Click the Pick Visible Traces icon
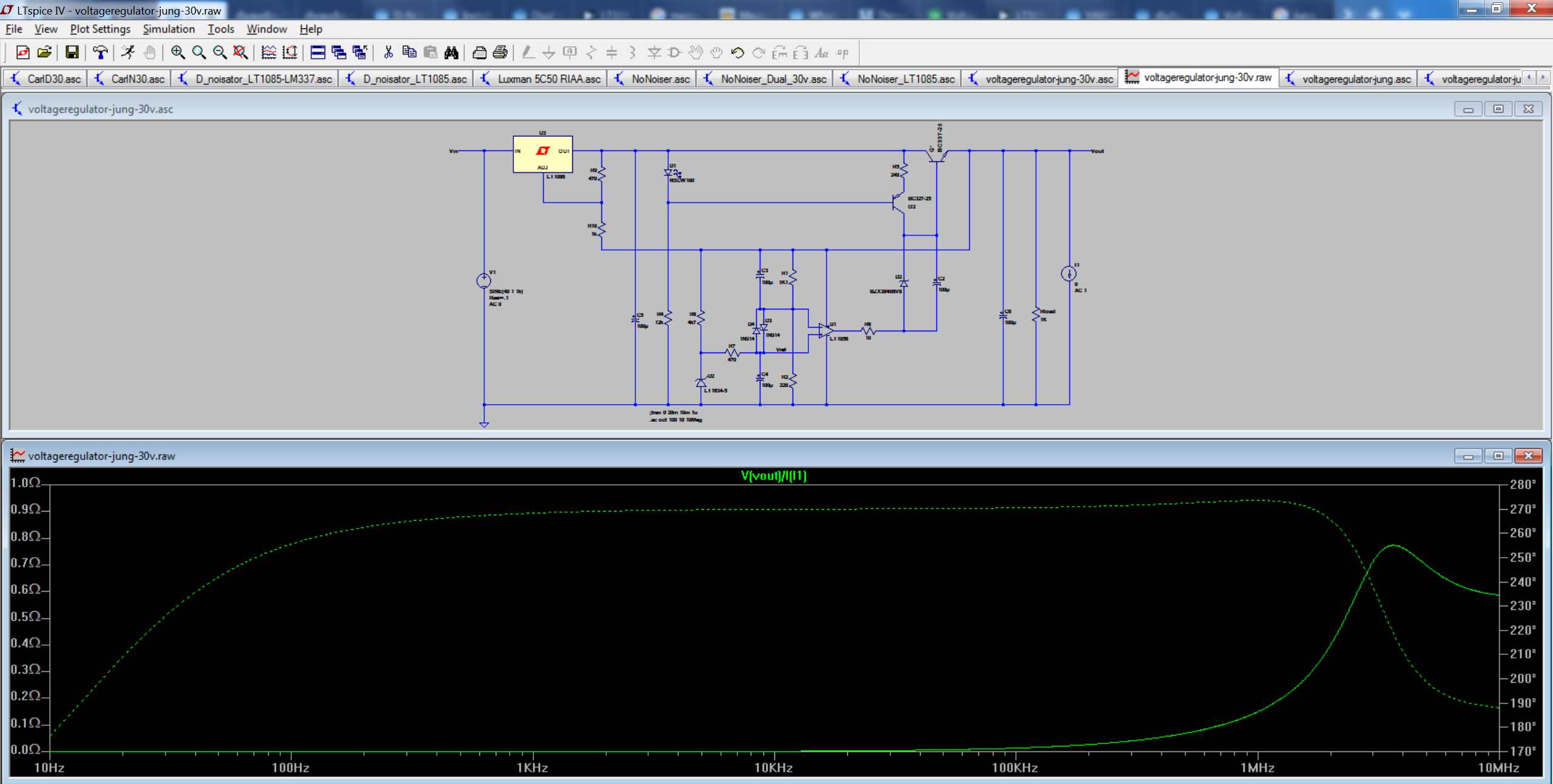Screen dimensions: 1553x784 (x=268, y=53)
